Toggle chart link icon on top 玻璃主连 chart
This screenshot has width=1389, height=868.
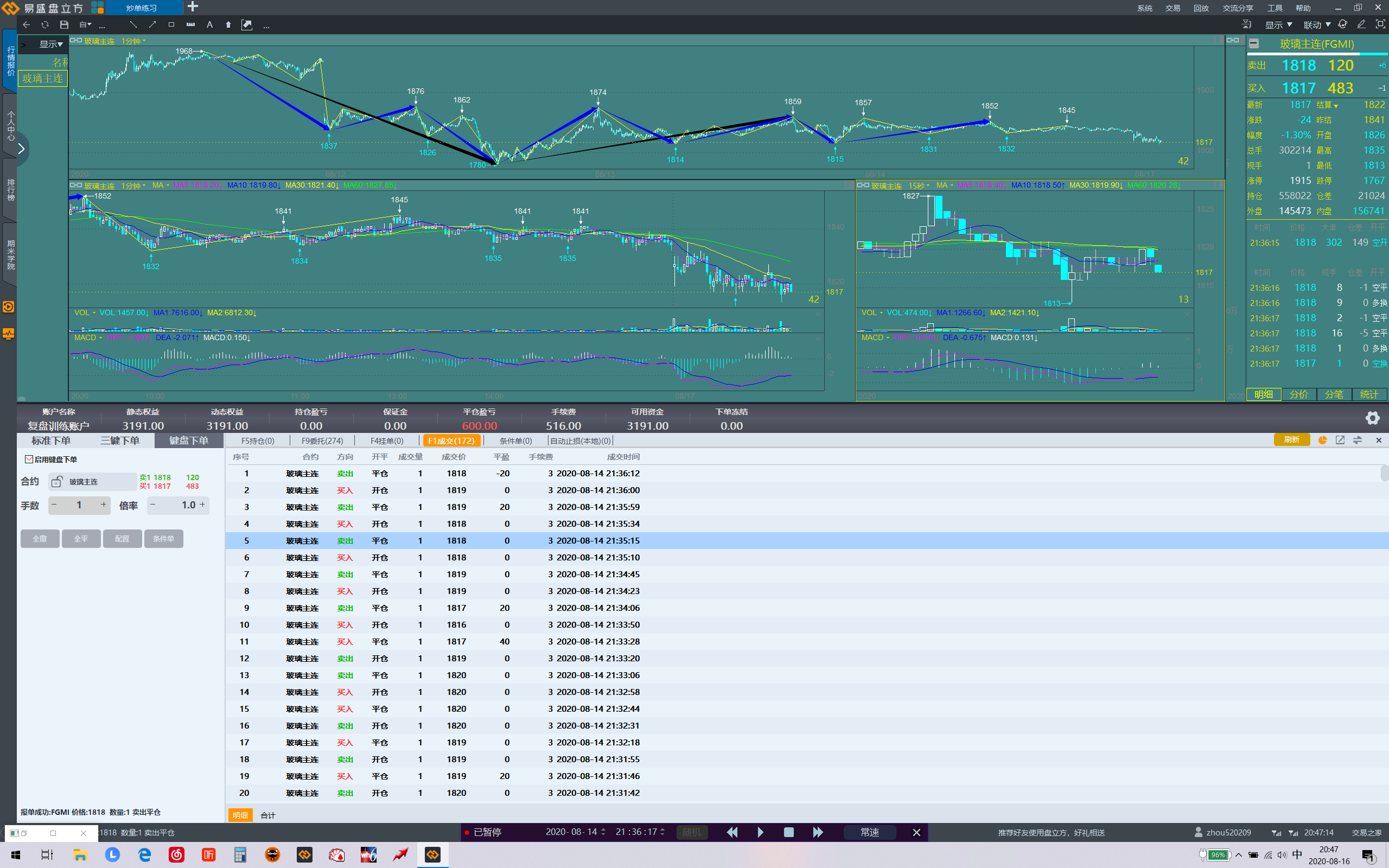coord(76,41)
